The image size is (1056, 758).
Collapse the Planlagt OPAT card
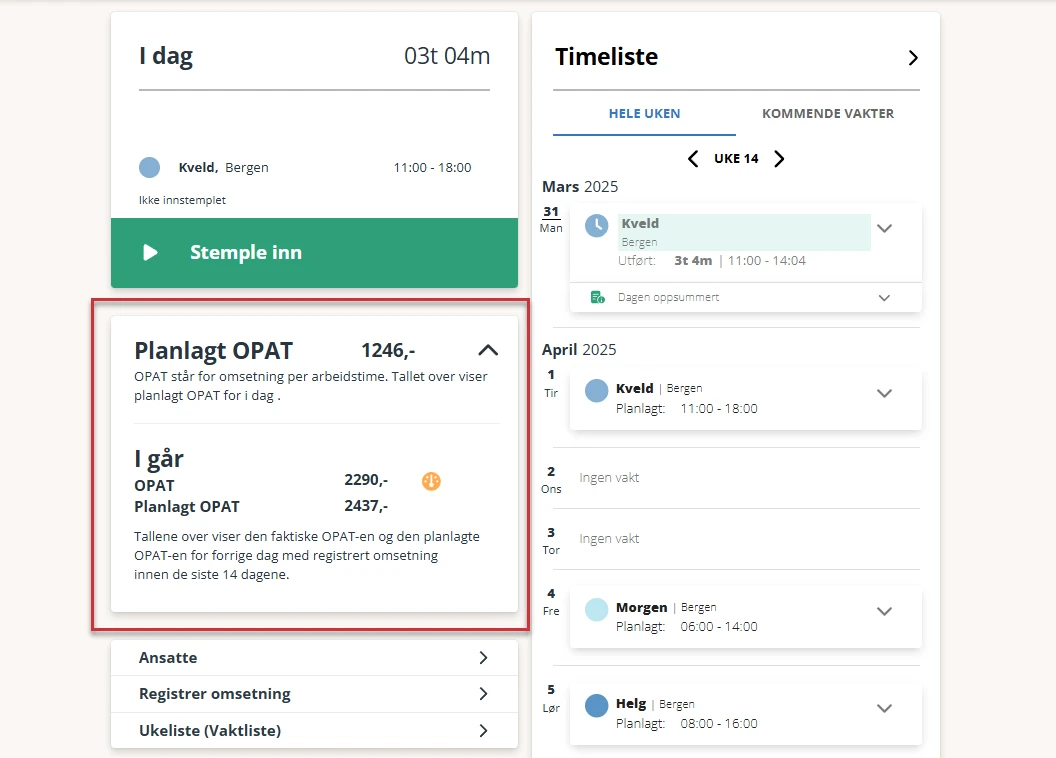(x=488, y=350)
